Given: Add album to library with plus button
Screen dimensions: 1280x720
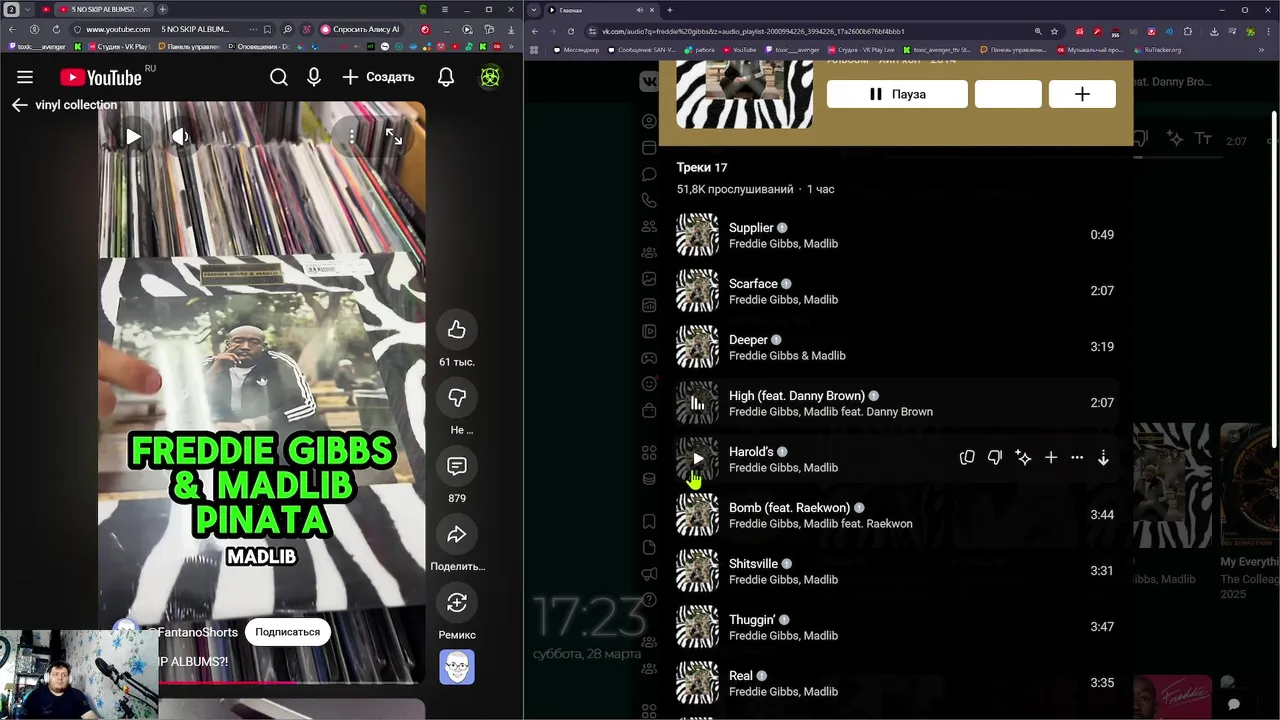Looking at the screenshot, I should click(x=1082, y=94).
